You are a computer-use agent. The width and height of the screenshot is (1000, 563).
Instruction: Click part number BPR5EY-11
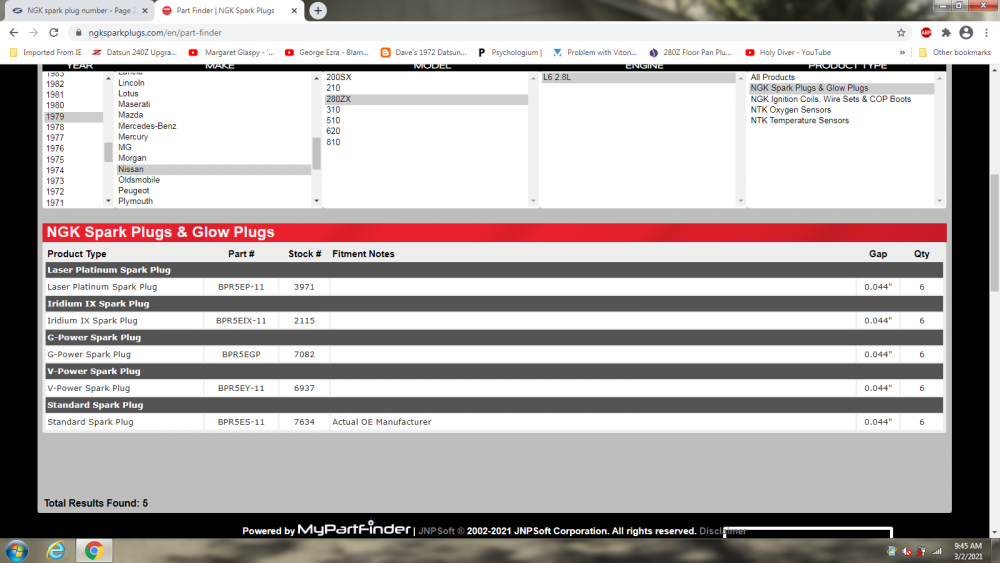pos(241,388)
